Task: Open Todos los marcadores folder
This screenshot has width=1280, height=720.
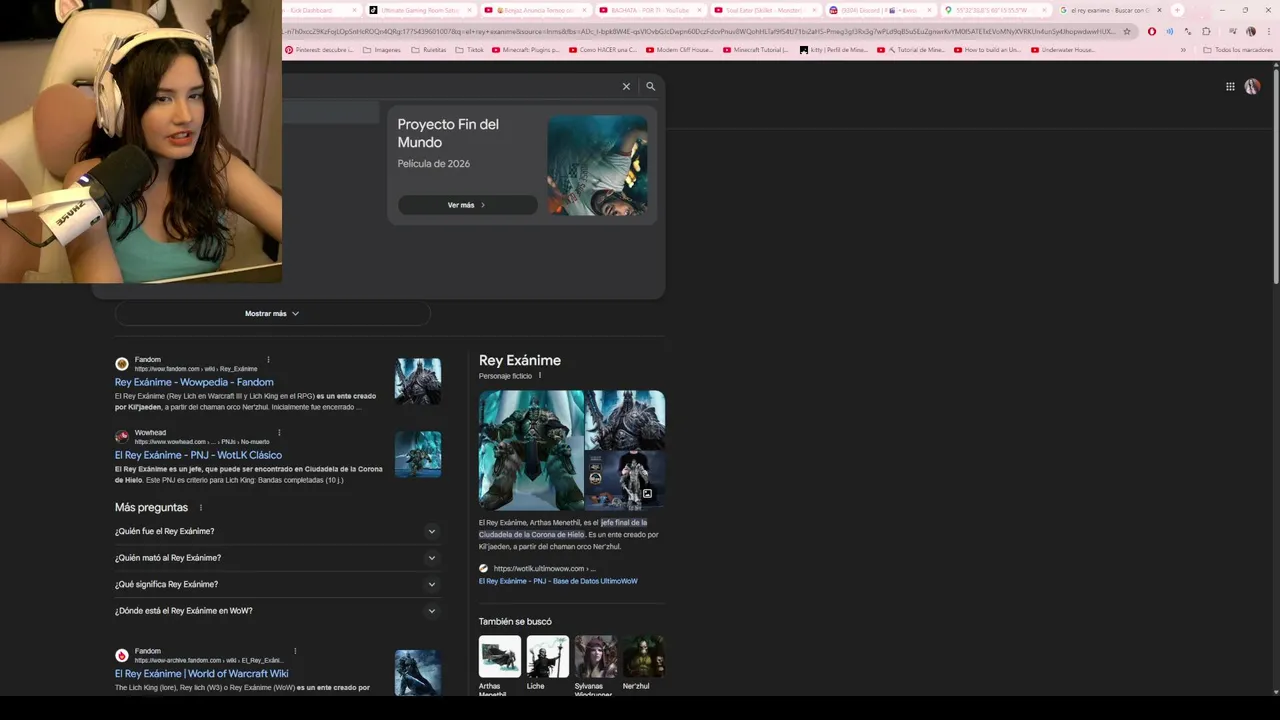Action: [1237, 50]
